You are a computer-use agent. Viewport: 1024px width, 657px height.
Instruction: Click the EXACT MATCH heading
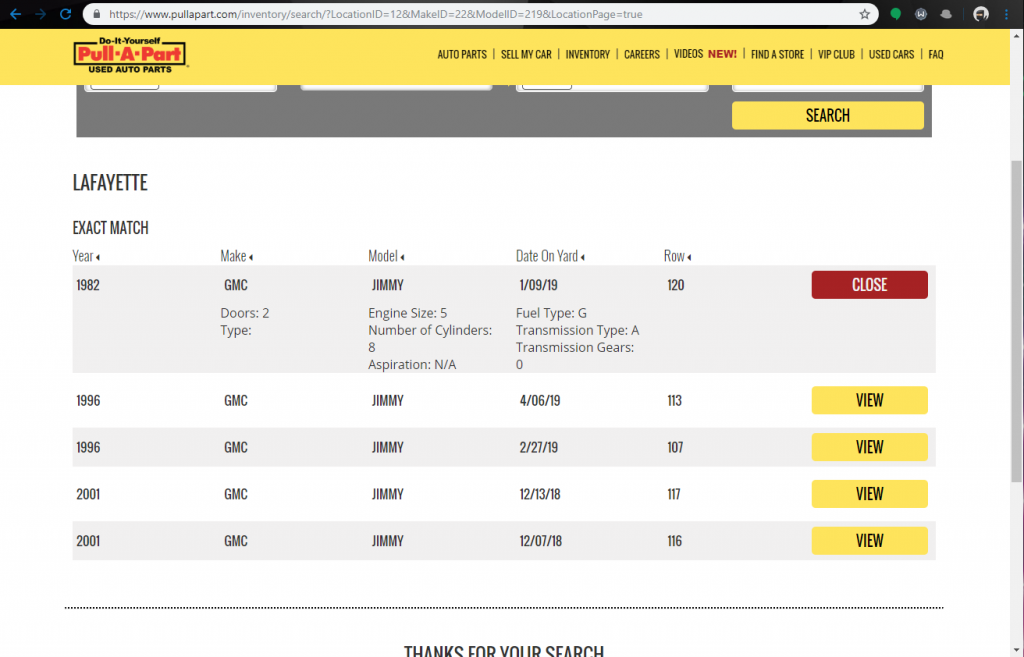110,228
